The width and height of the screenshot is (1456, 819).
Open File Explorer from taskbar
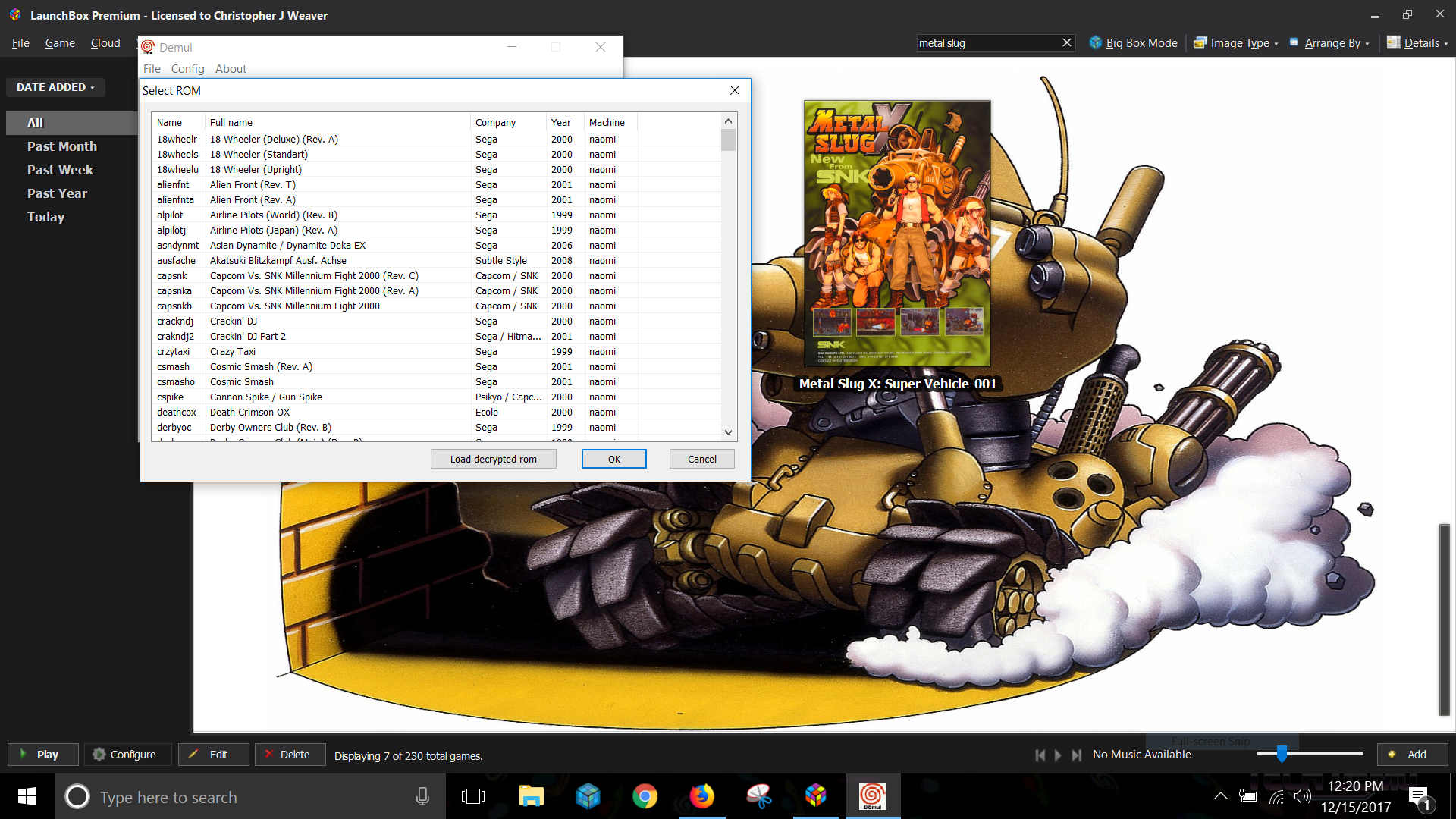coord(531,796)
